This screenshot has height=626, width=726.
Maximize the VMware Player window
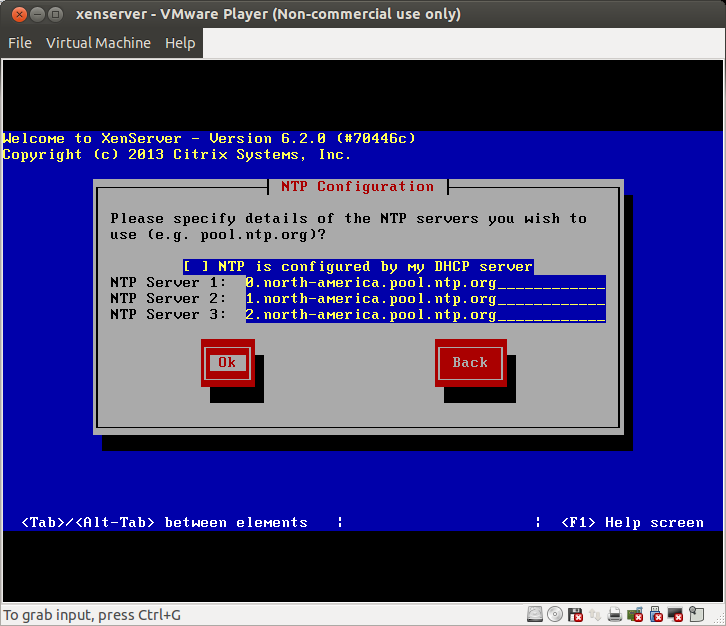55,14
